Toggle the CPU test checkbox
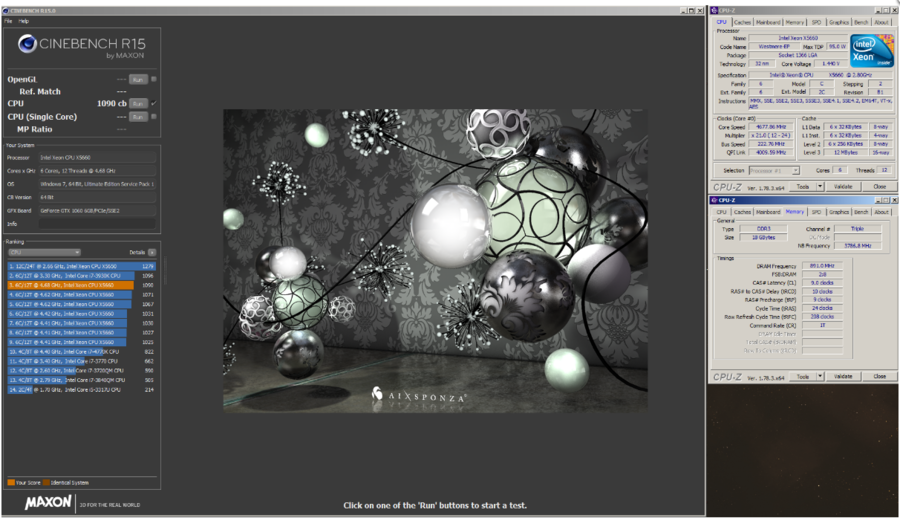900x518 pixels. pos(154,103)
